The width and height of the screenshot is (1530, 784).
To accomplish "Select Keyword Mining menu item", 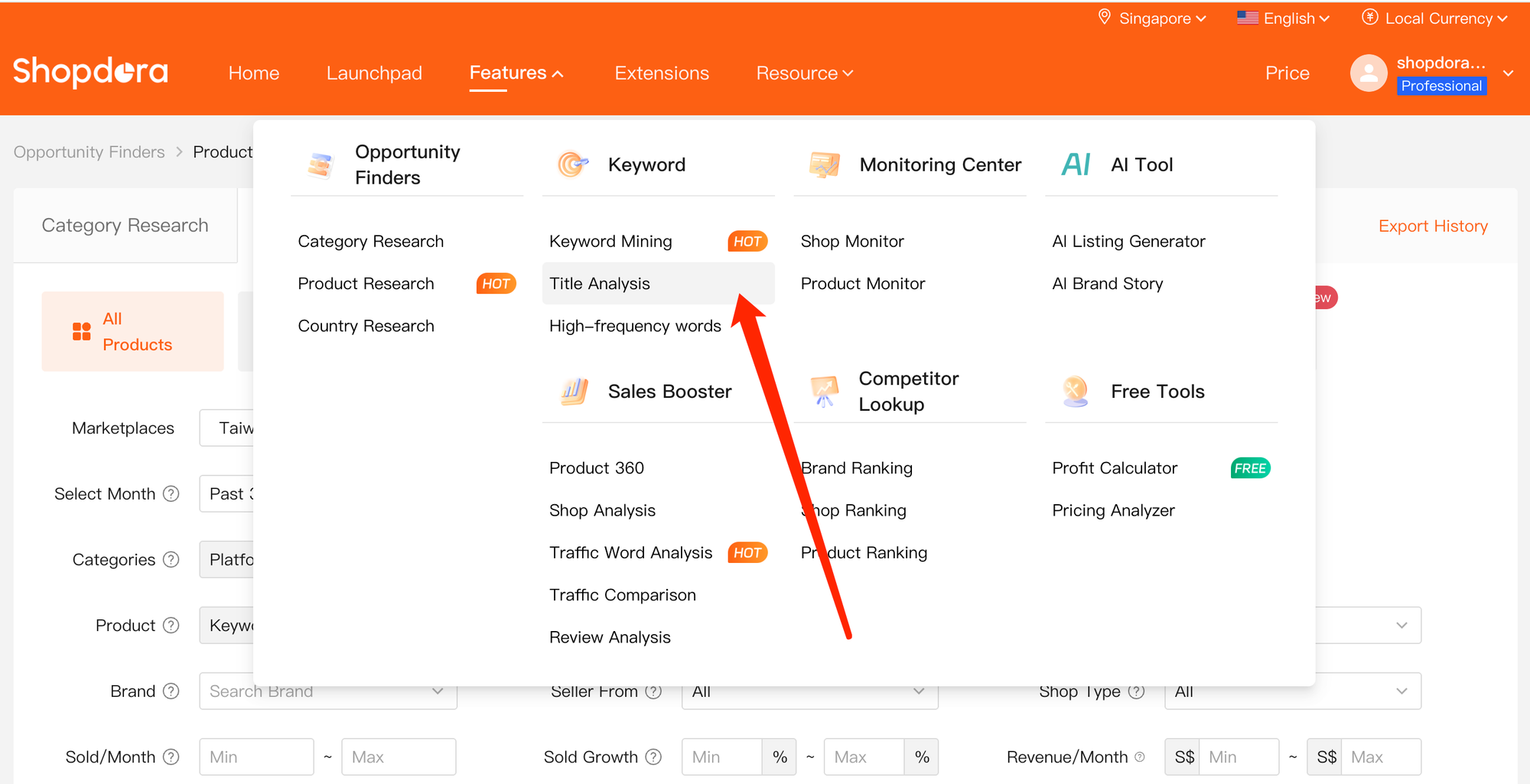I will click(x=658, y=242).
